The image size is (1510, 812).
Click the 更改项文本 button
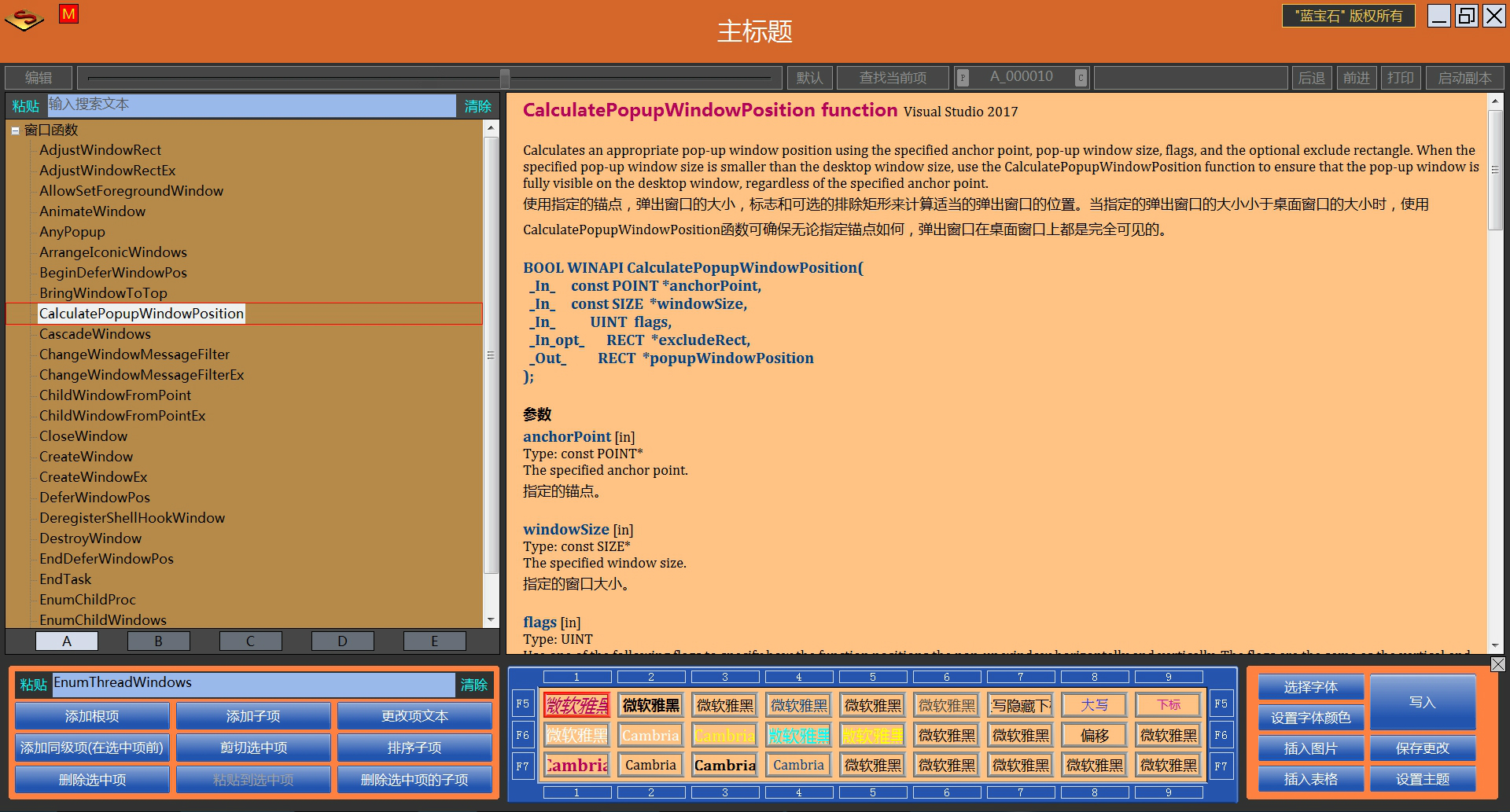click(414, 716)
